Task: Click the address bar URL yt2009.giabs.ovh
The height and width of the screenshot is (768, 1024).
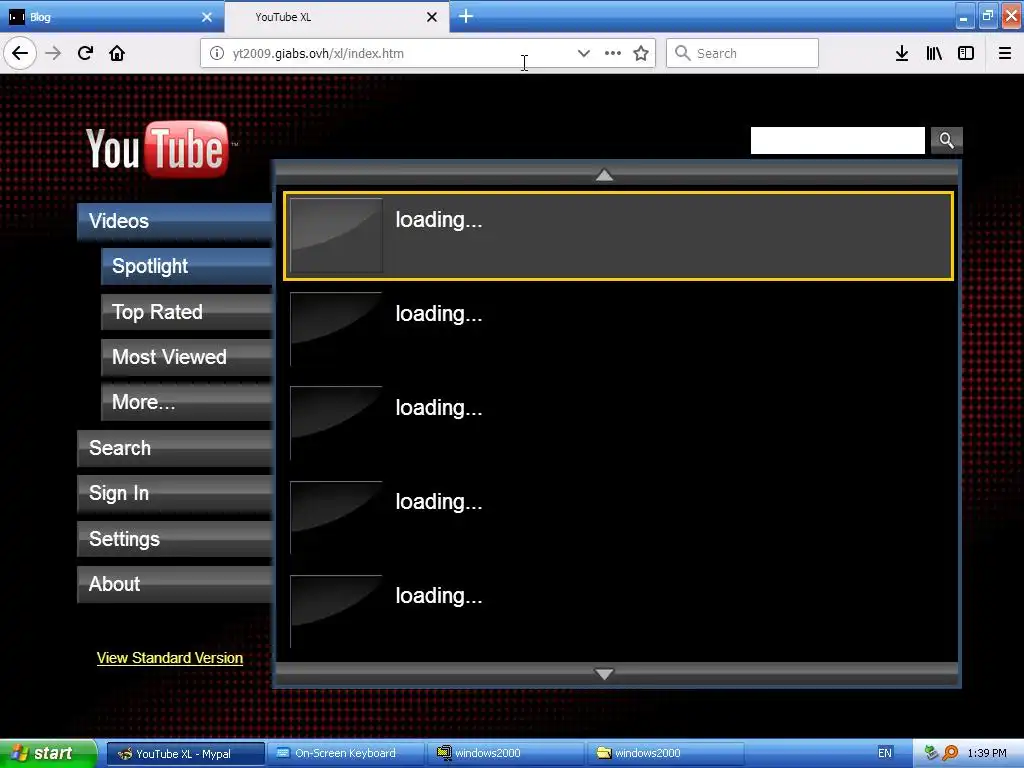Action: 318,54
